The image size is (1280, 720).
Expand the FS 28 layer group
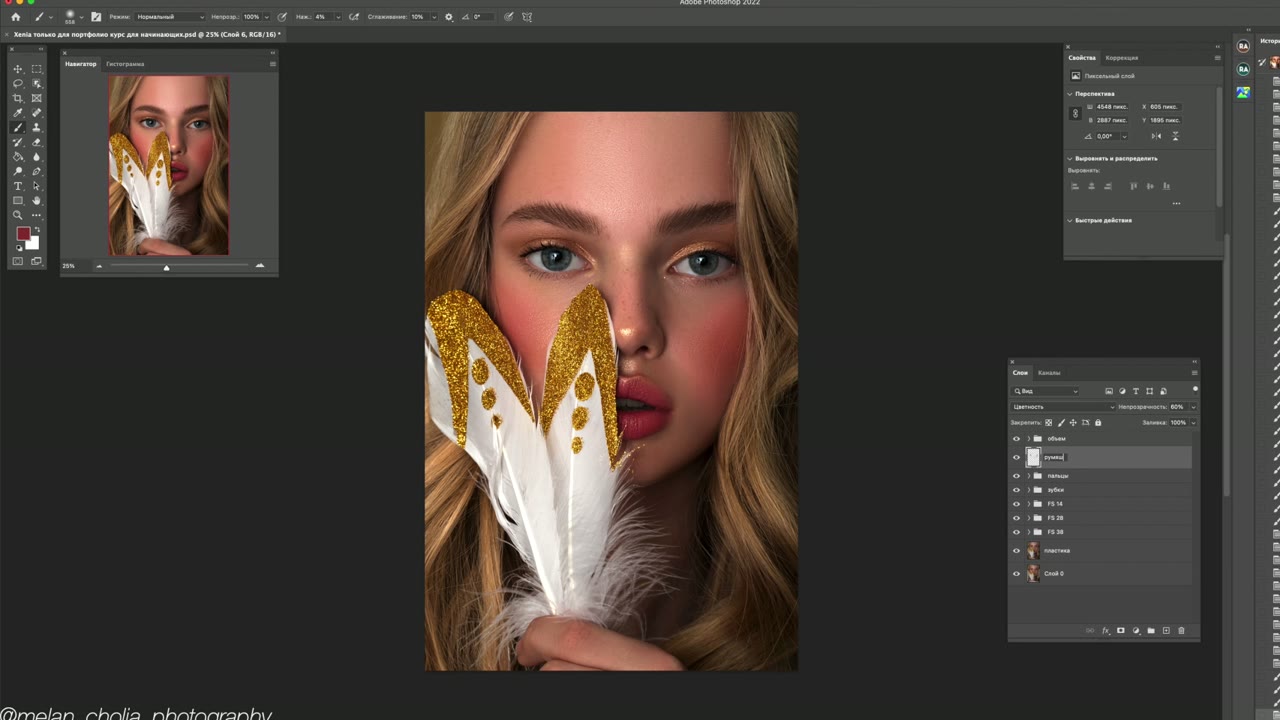(1028, 518)
